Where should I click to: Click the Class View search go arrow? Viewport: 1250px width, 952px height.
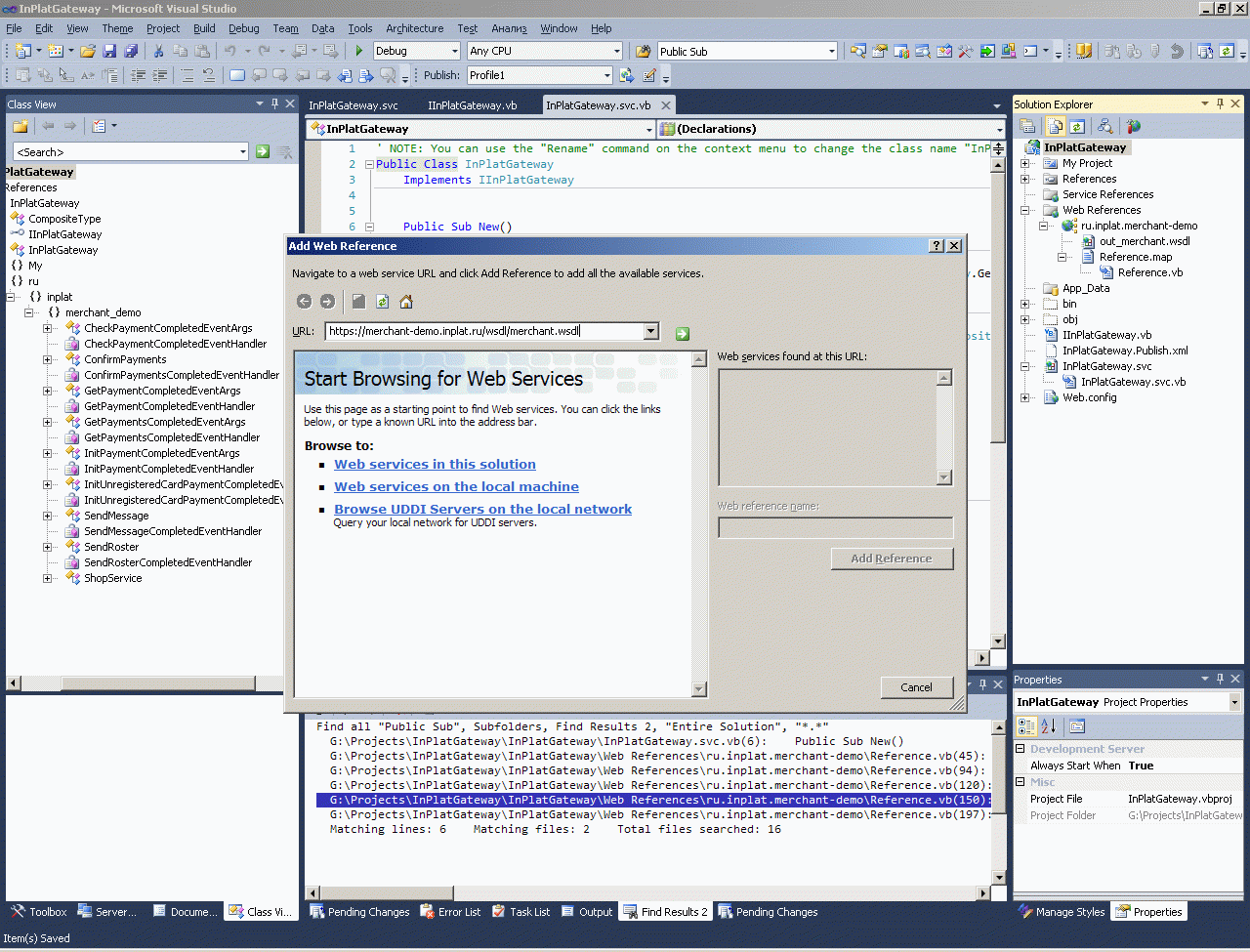pyautogui.click(x=263, y=151)
